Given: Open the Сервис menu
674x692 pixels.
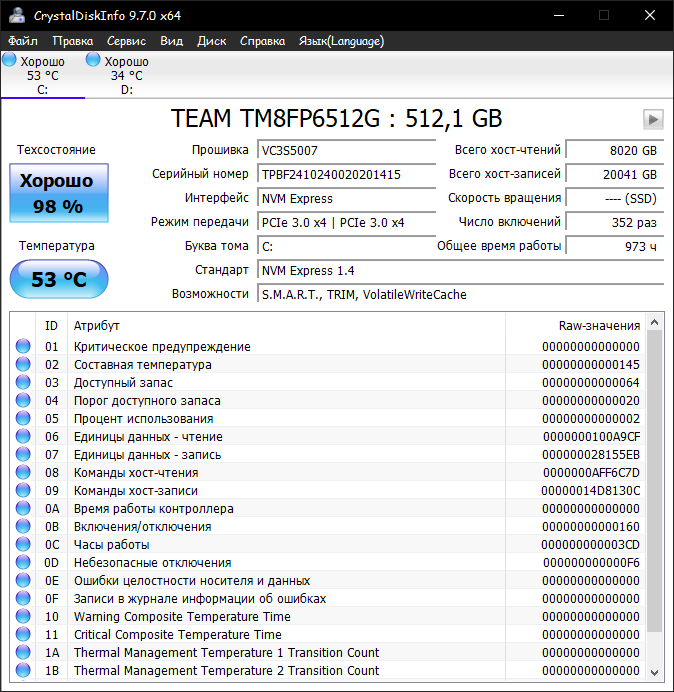Looking at the screenshot, I should click(126, 41).
